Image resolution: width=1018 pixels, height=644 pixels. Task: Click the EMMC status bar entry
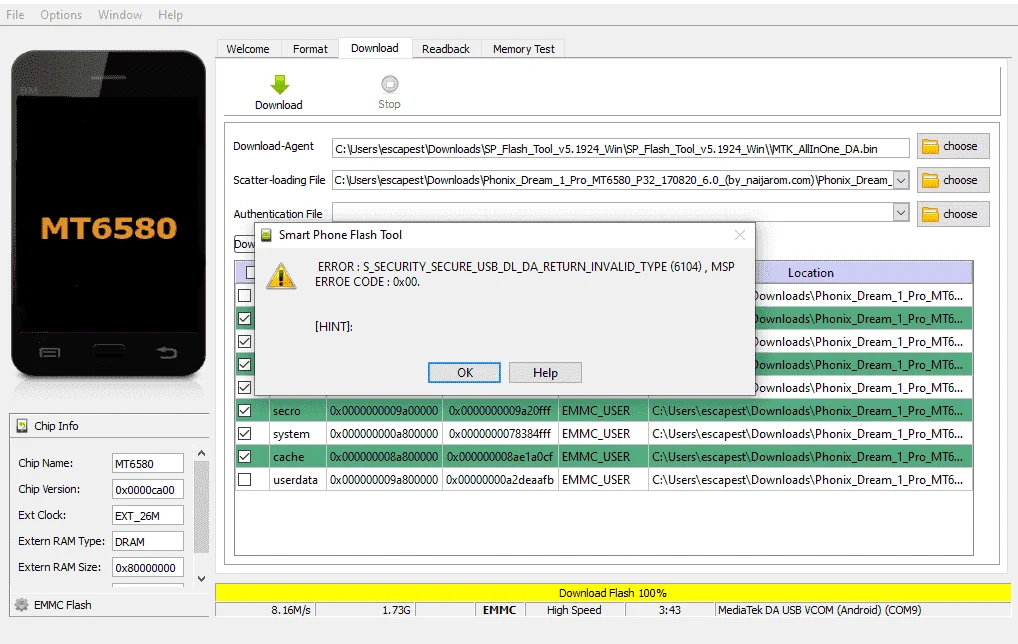(499, 610)
